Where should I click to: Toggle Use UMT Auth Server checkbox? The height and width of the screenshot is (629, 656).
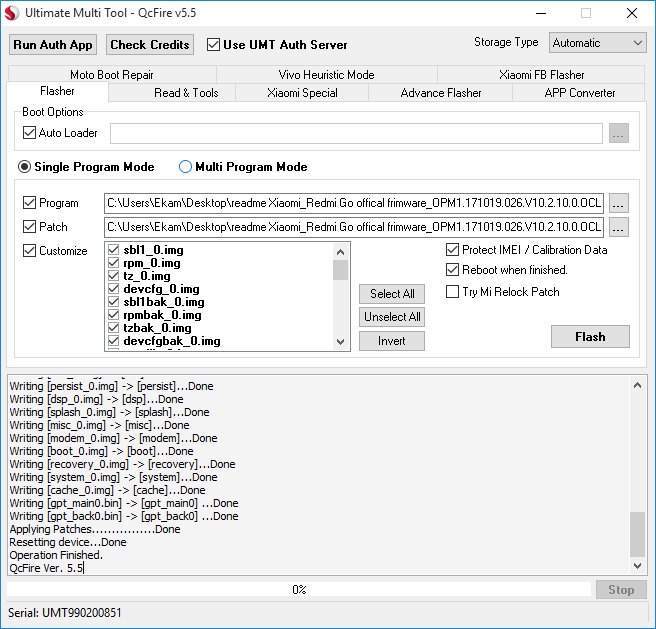click(213, 45)
